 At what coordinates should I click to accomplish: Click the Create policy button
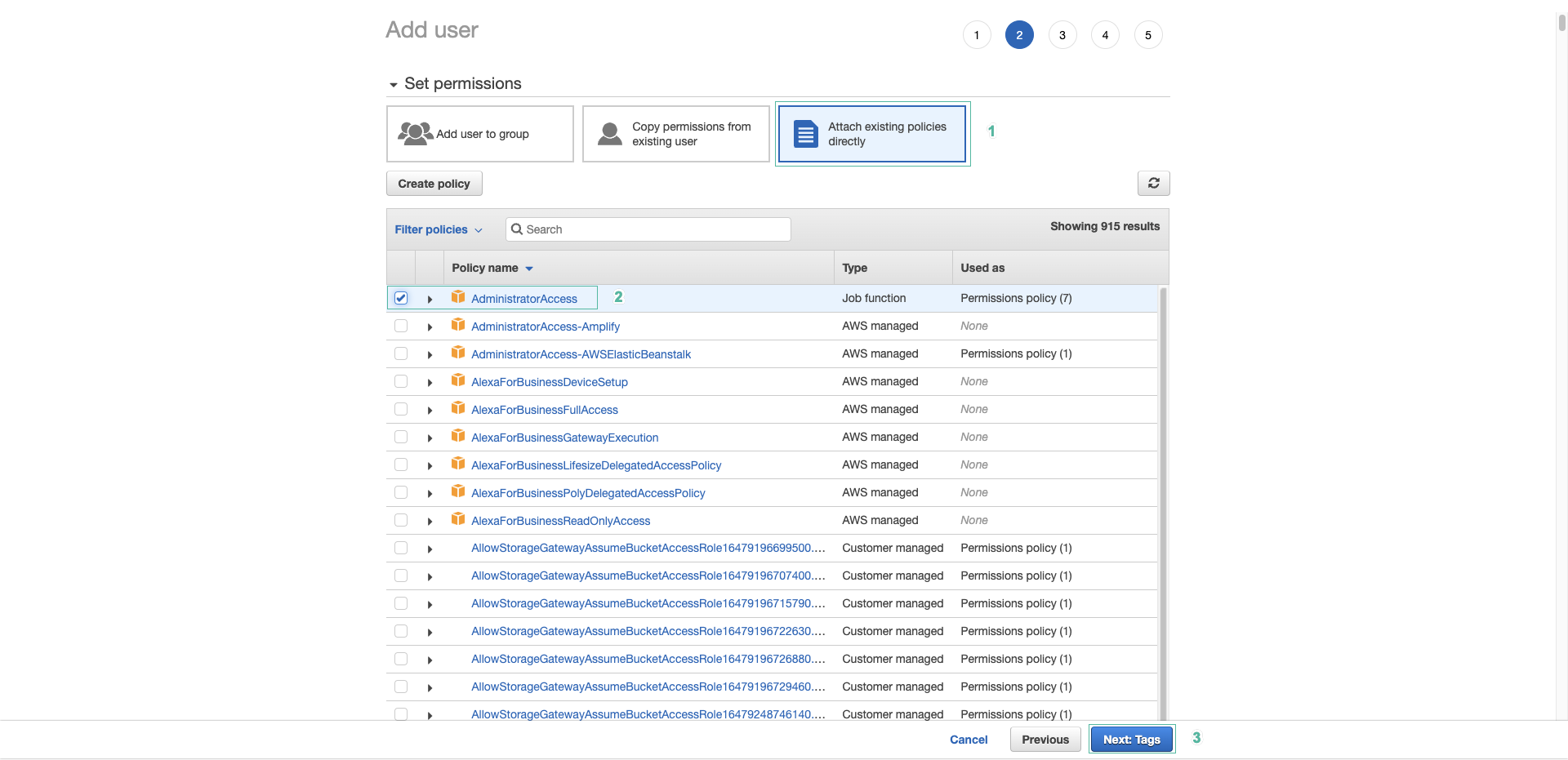pos(434,184)
